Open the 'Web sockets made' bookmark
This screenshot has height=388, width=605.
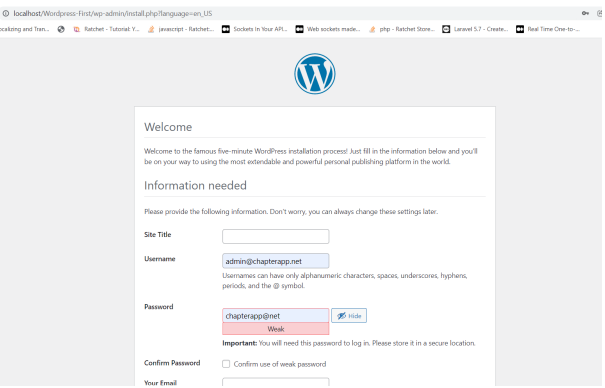328,29
